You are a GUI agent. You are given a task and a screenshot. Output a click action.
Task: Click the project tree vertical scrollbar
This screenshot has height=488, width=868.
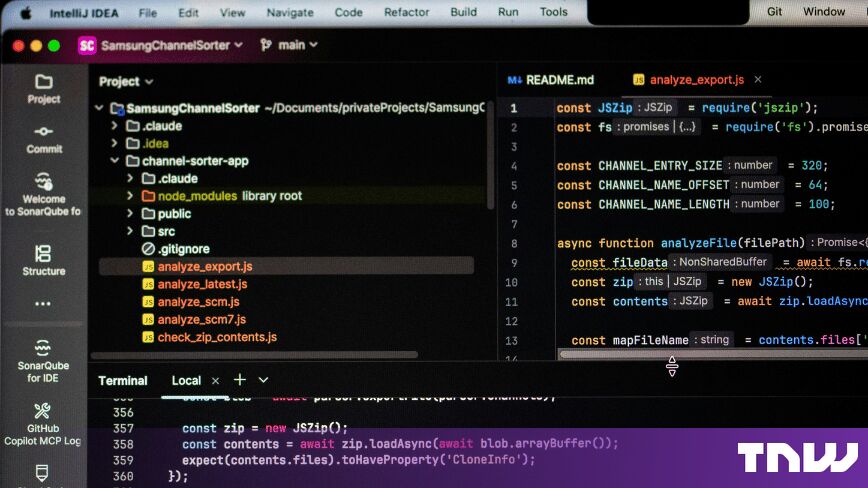coord(490,154)
